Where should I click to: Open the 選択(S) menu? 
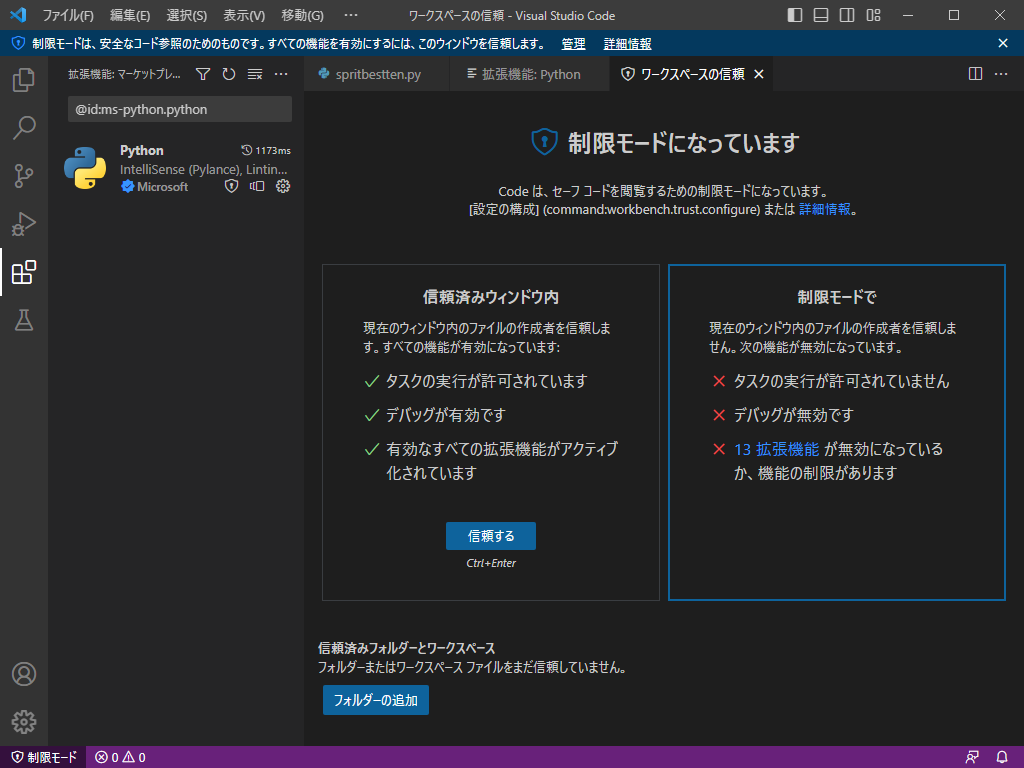click(x=187, y=15)
